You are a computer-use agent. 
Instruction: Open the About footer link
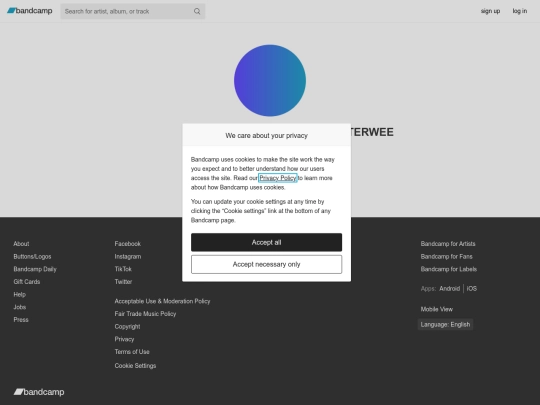pos(21,244)
